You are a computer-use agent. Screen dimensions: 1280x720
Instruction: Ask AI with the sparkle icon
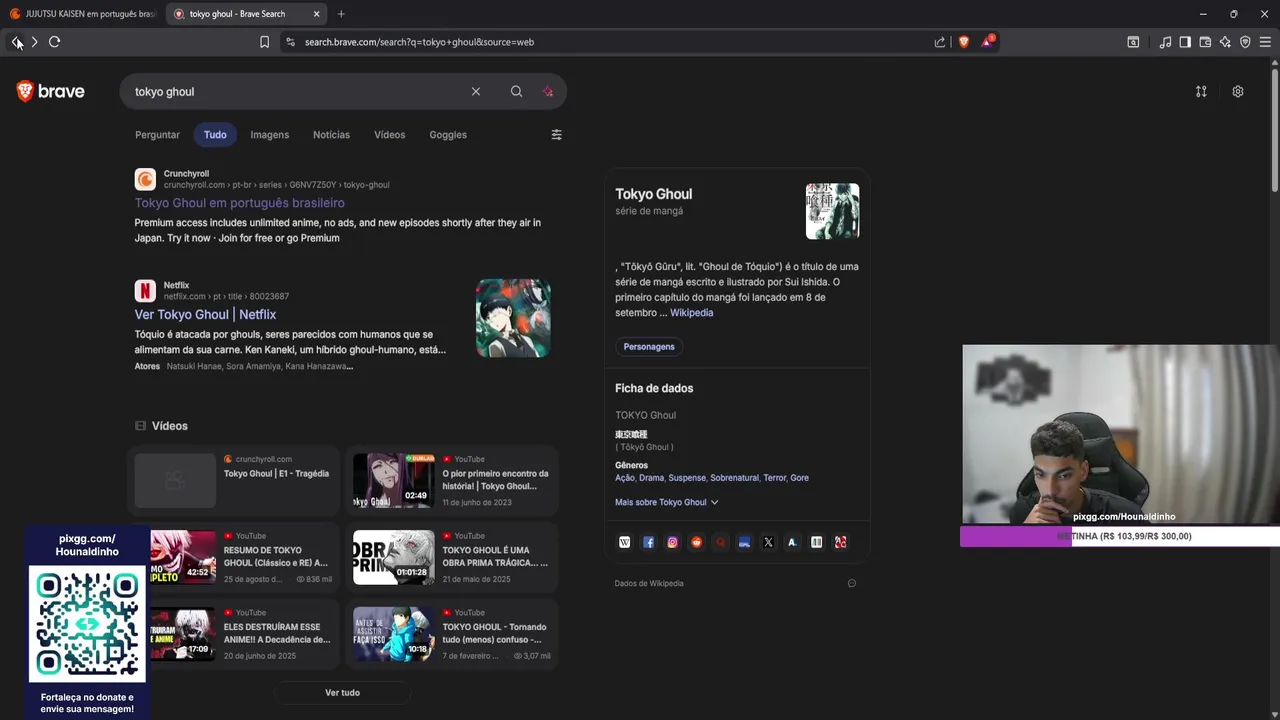[547, 91]
